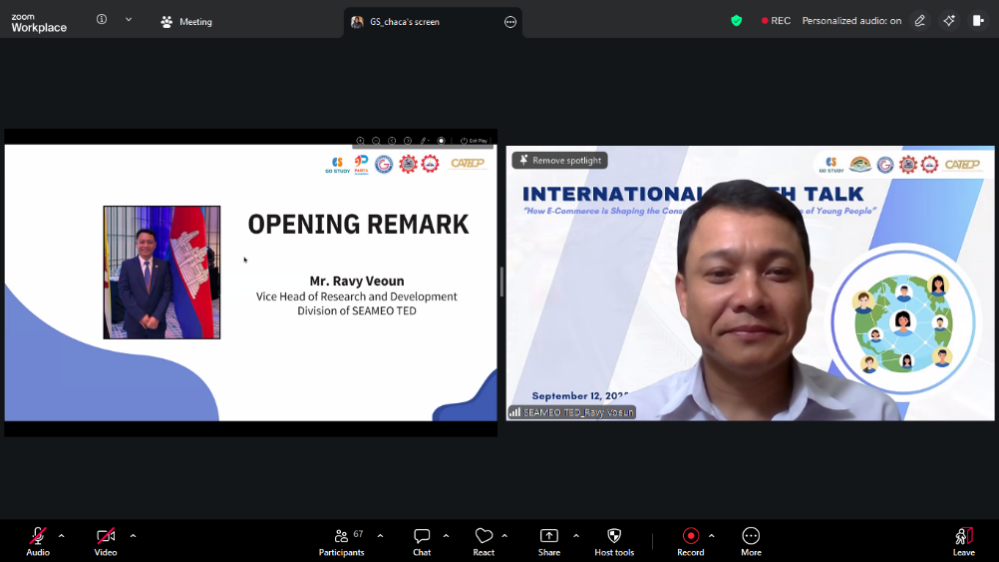Click September 12 date on video background
999x562 pixels.
point(580,396)
